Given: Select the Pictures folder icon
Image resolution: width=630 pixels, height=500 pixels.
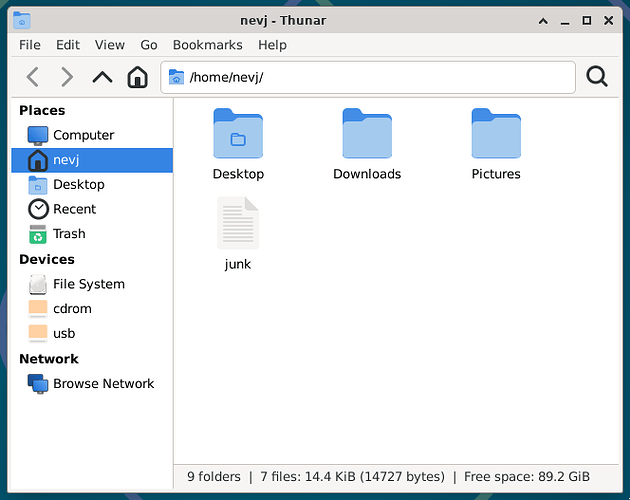Looking at the screenshot, I should [496, 135].
